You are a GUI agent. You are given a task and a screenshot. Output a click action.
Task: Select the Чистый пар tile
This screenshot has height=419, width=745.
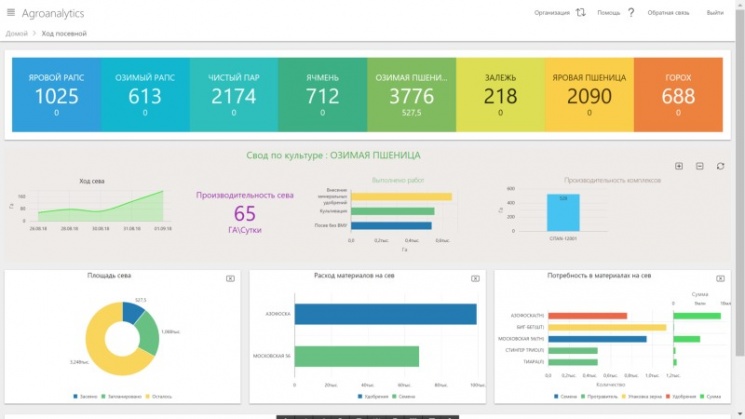point(234,95)
